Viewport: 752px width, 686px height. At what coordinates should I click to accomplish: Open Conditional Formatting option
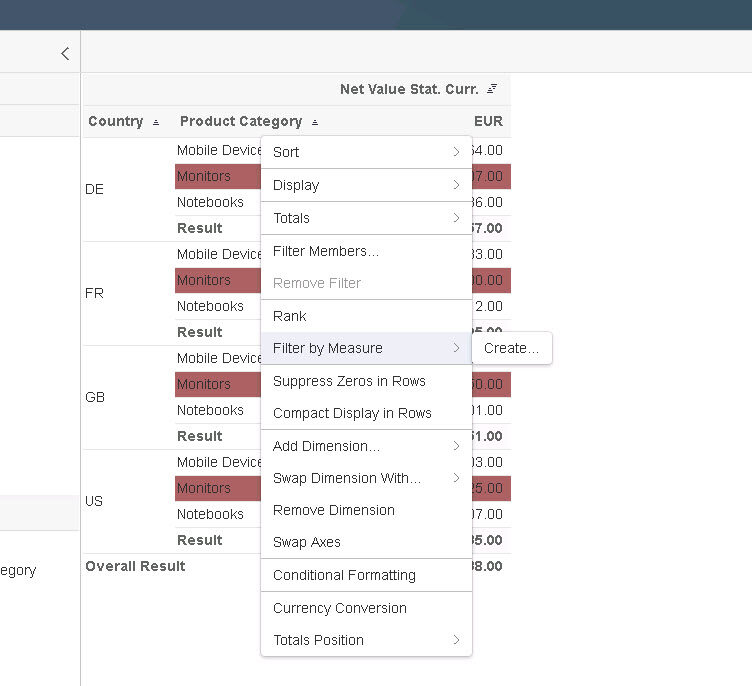pyautogui.click(x=344, y=575)
